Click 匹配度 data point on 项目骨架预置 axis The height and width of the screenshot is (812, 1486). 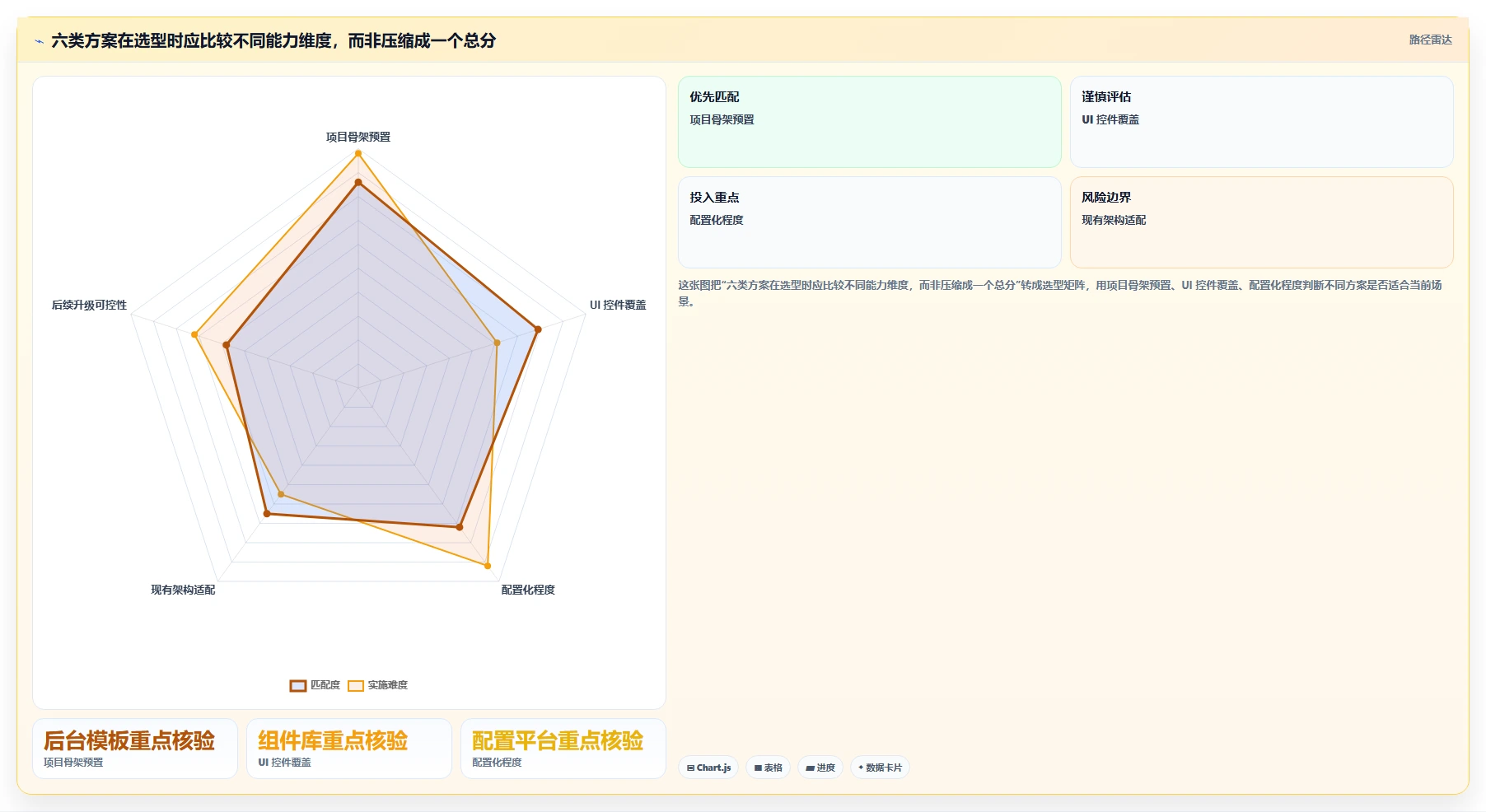pos(358,182)
